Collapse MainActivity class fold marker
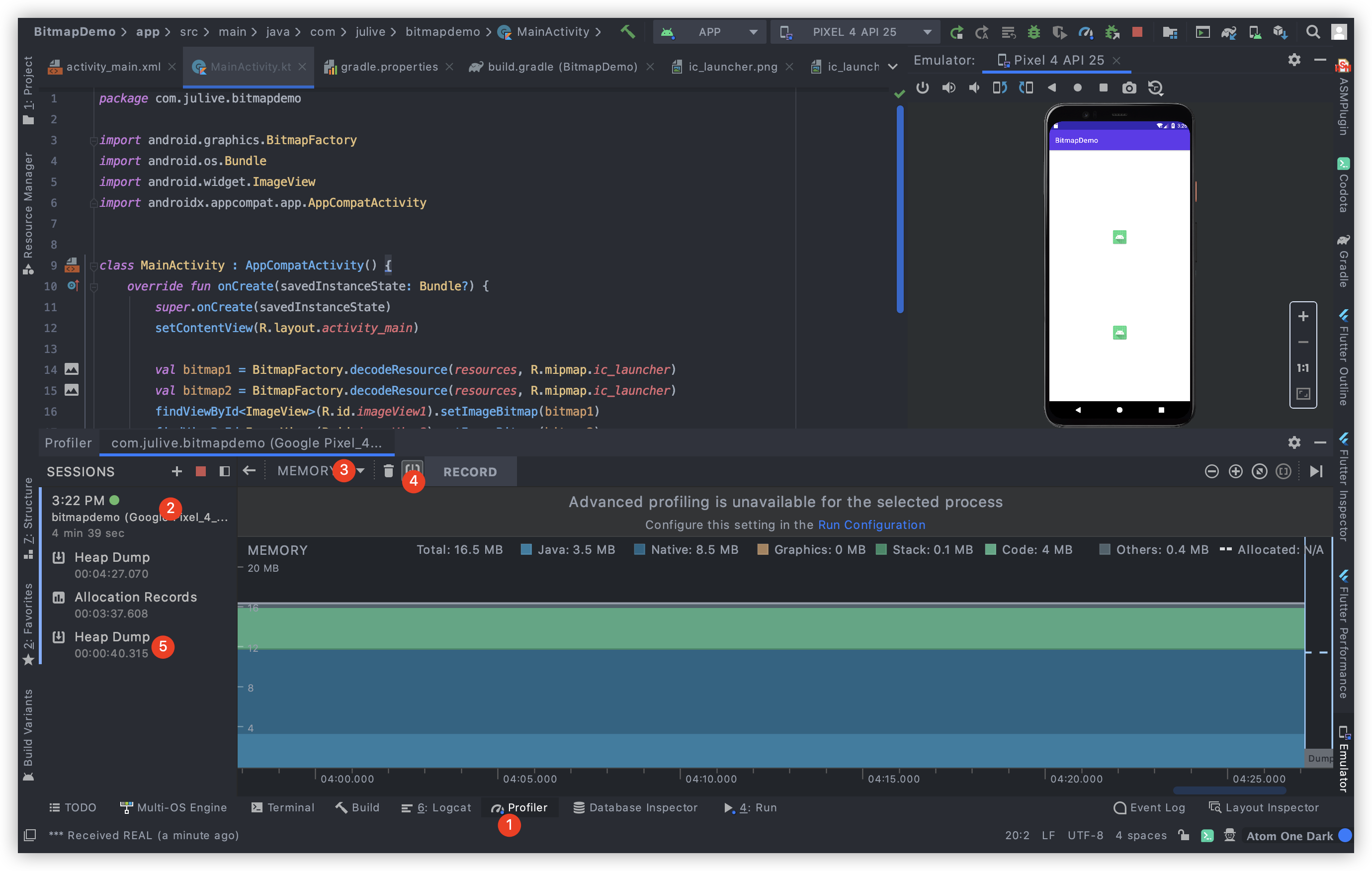This screenshot has height=871, width=1372. click(x=93, y=265)
